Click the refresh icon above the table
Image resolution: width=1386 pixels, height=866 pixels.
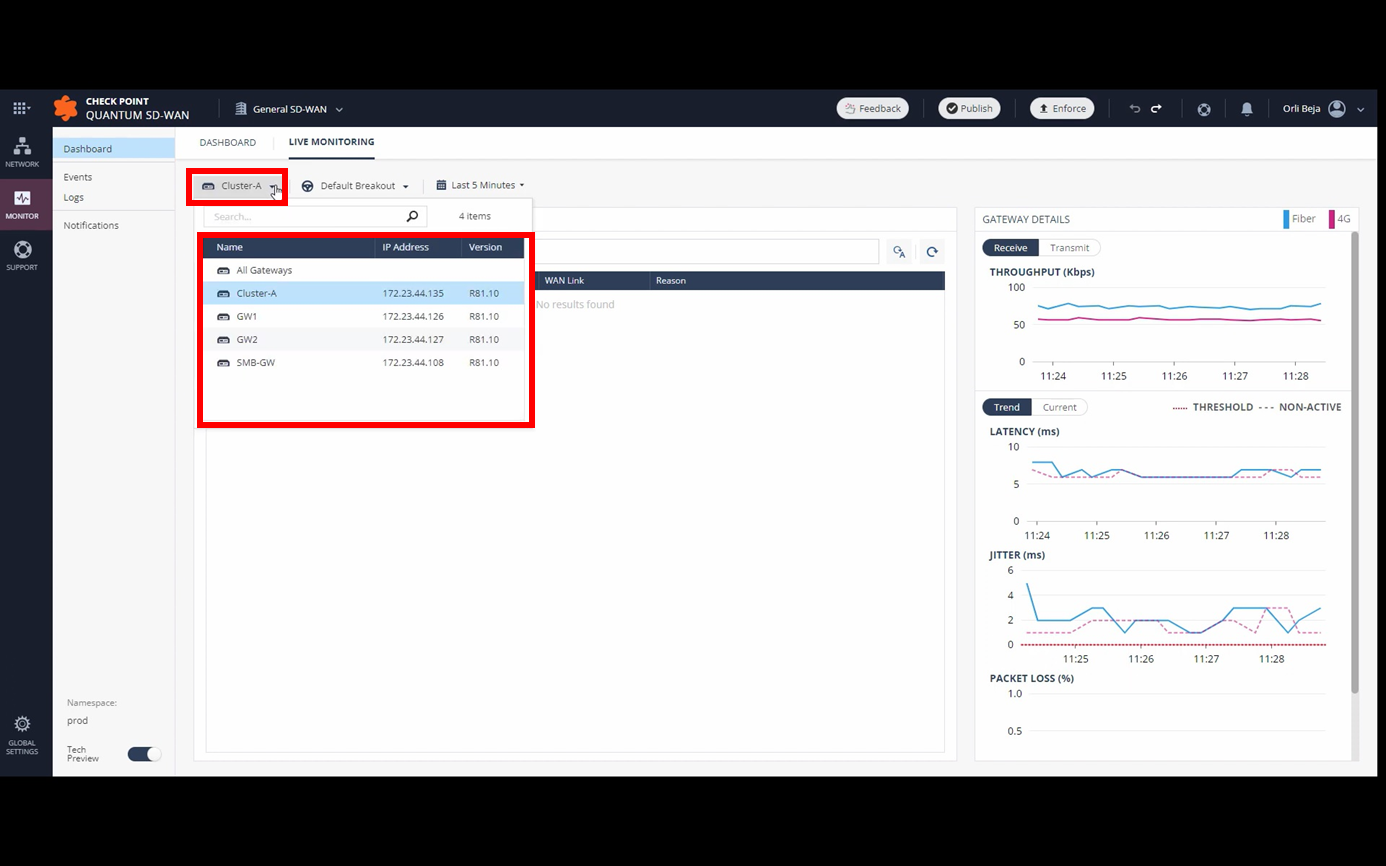click(x=932, y=252)
